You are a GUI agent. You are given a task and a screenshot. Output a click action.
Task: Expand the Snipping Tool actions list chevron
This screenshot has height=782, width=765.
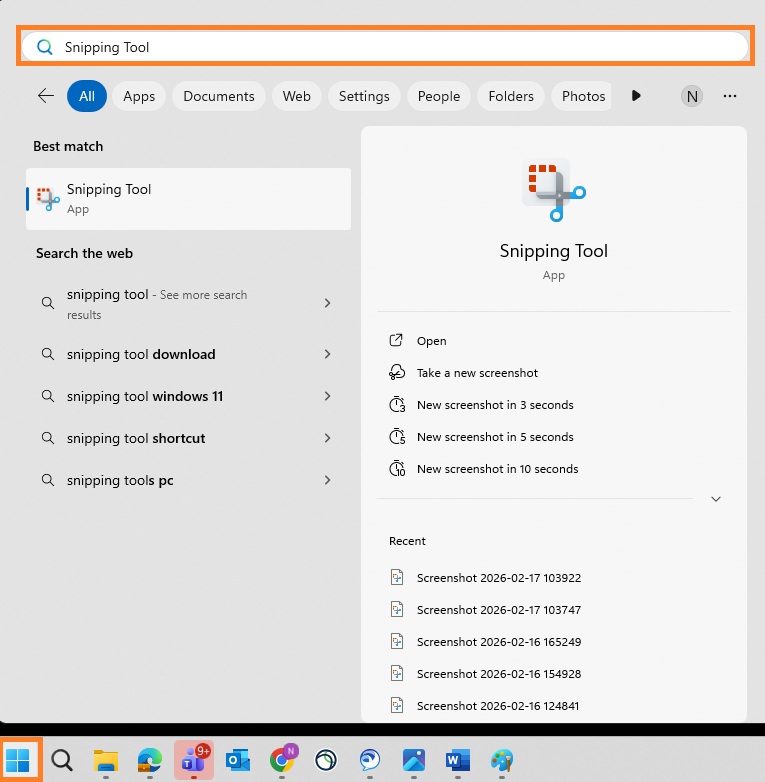click(715, 499)
